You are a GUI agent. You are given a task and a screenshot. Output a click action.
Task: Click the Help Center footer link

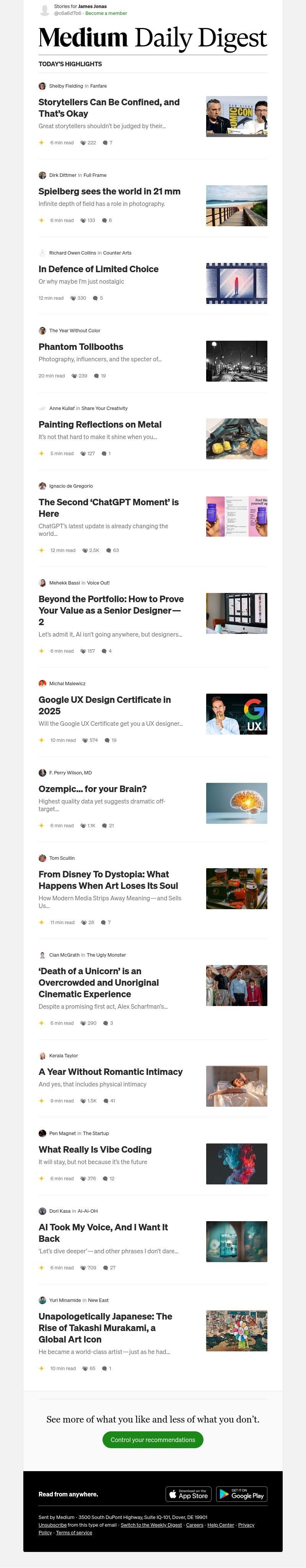pyautogui.click(x=221, y=1525)
